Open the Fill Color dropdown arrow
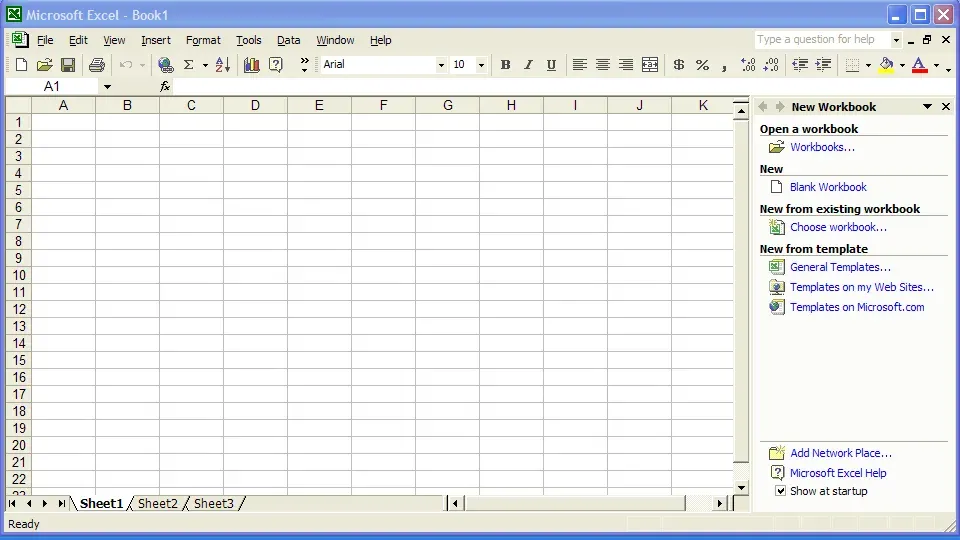 [902, 65]
